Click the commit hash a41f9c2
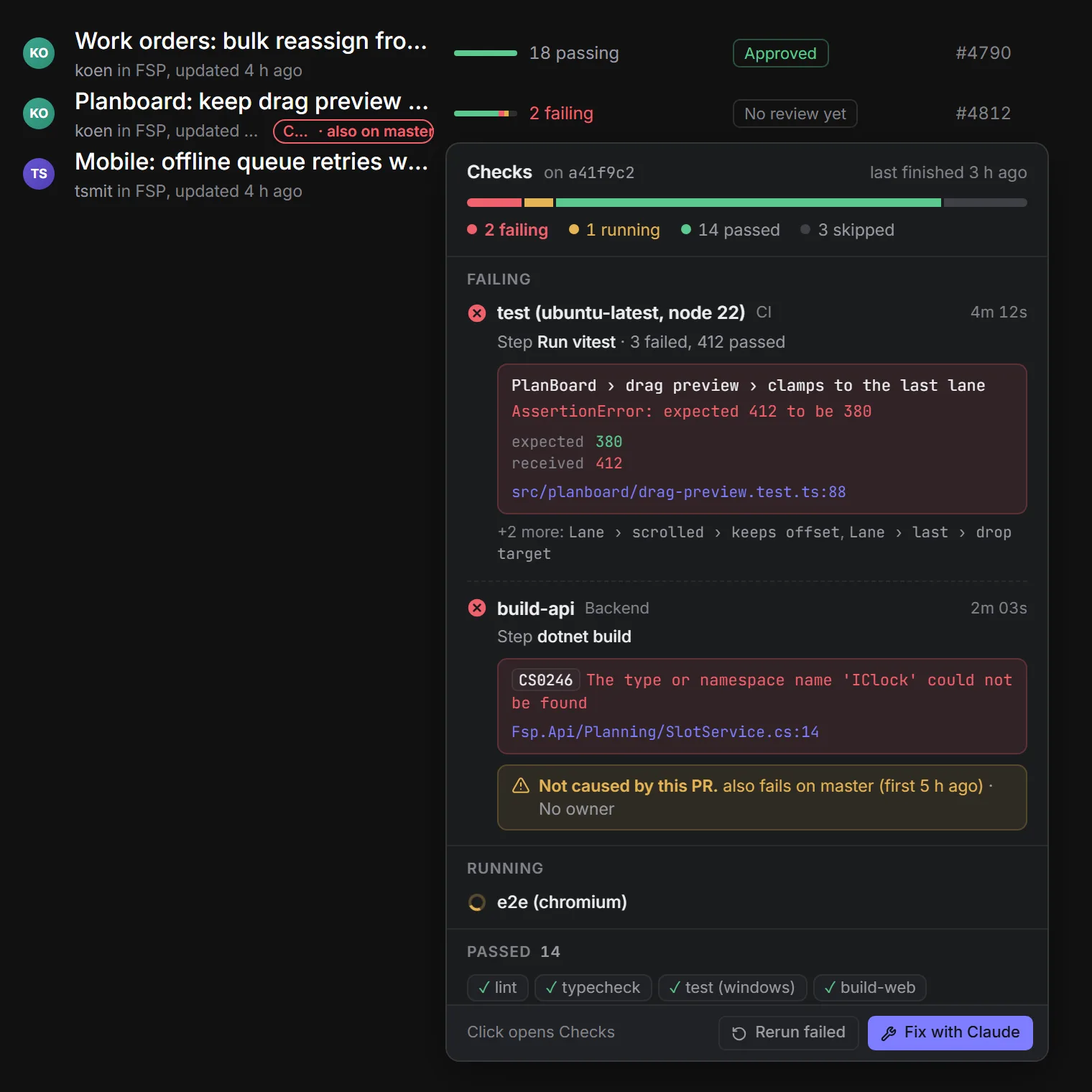The image size is (1092, 1092). pos(601,173)
